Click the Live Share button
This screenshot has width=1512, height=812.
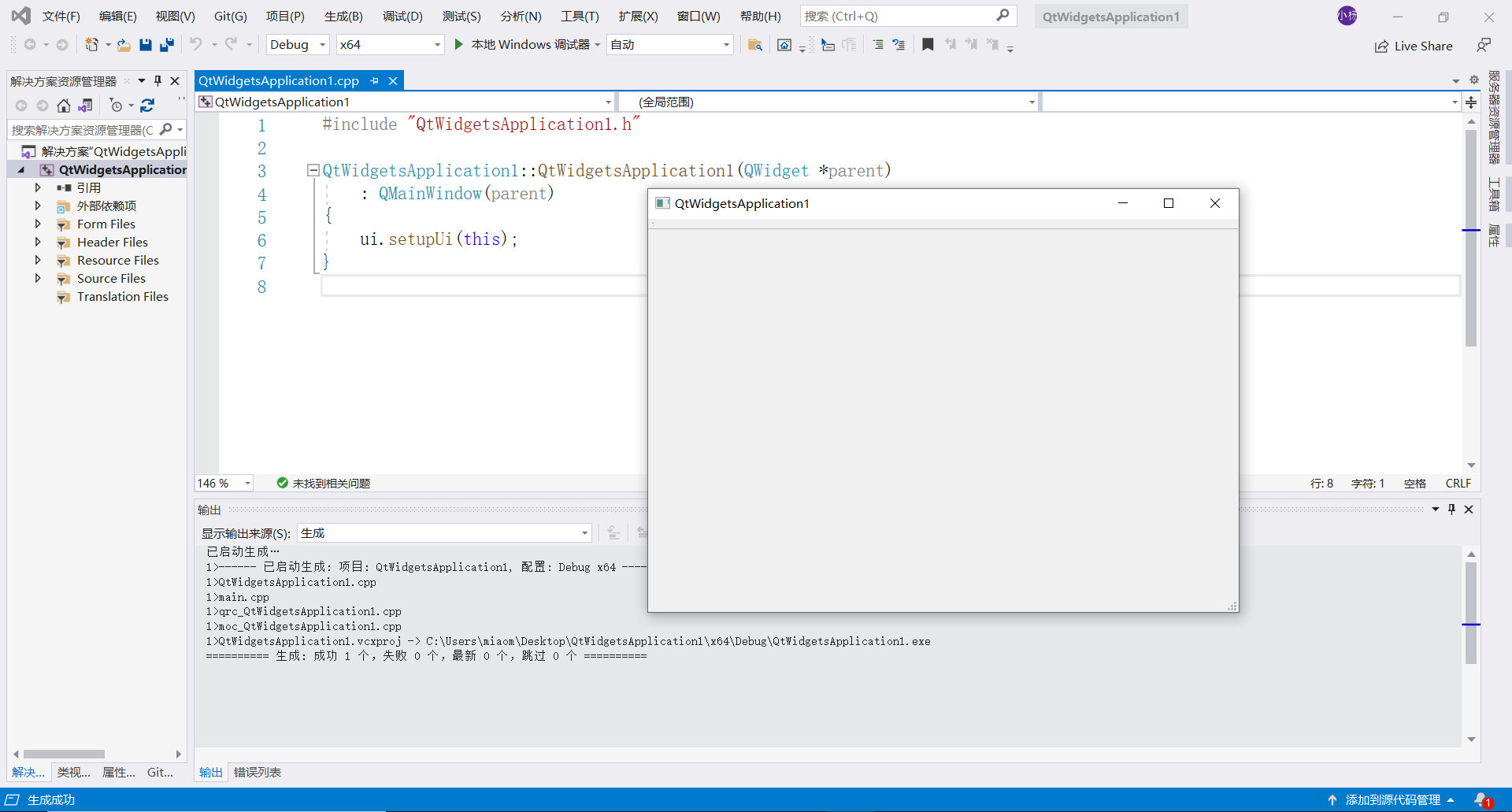(1414, 46)
